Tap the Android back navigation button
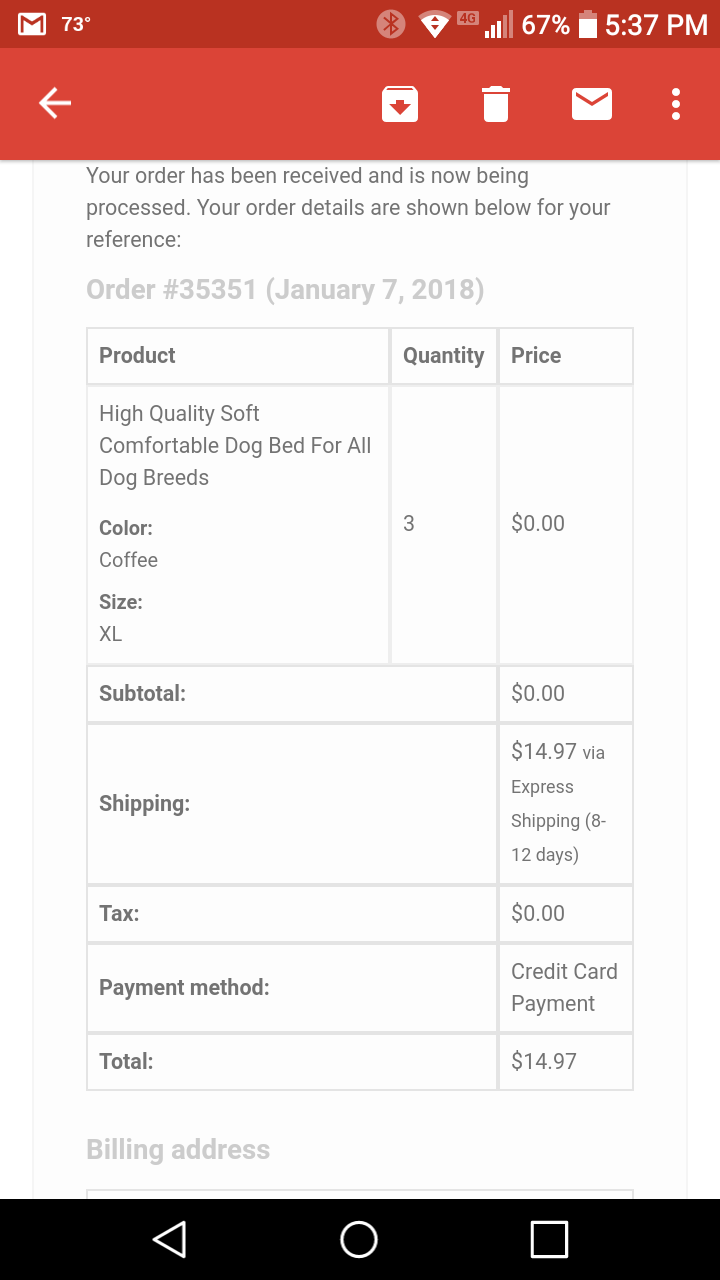Image resolution: width=720 pixels, height=1280 pixels. click(169, 1239)
